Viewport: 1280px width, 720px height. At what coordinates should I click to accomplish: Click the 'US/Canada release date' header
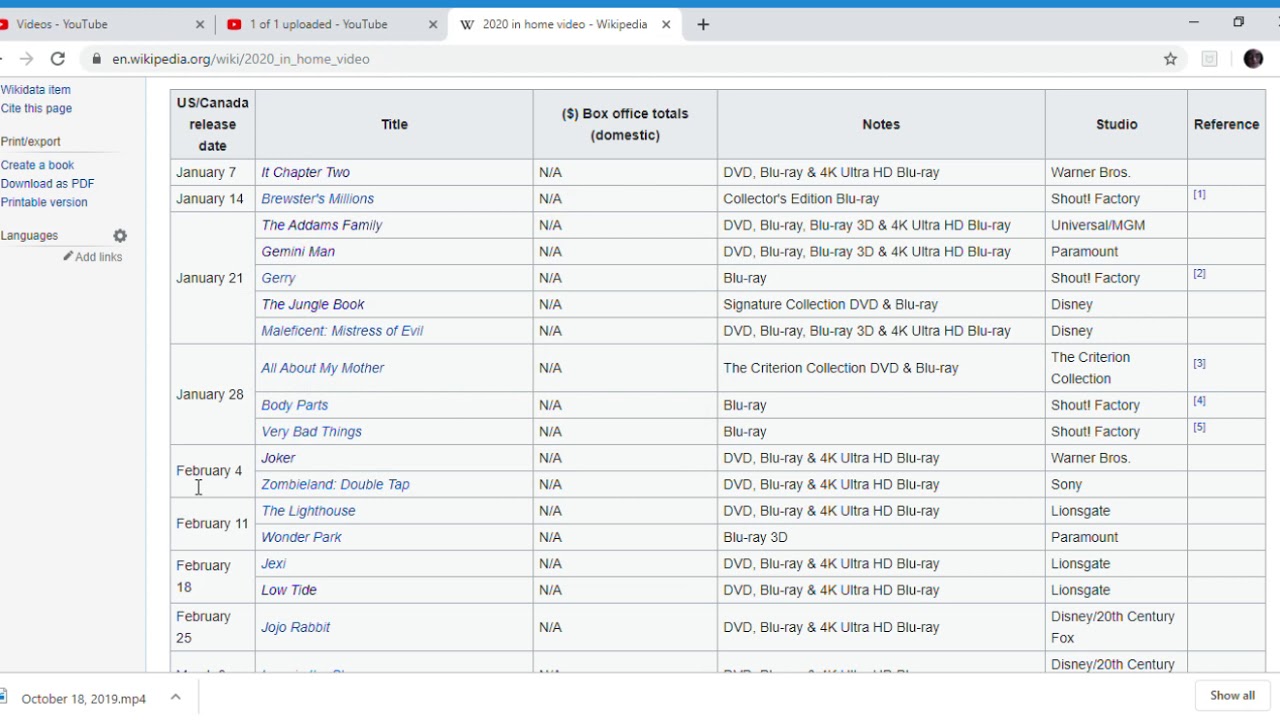pos(212,124)
